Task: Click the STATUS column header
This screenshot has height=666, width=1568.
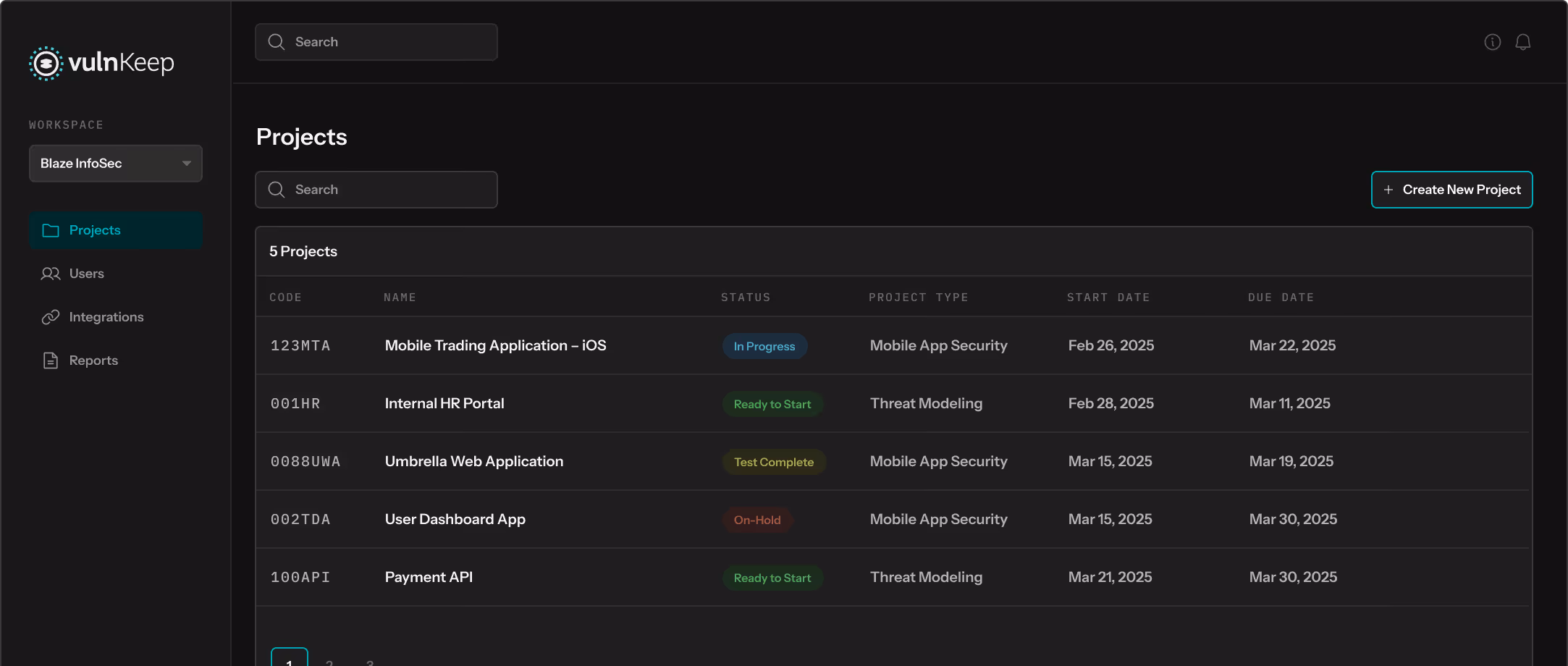Action: click(746, 298)
